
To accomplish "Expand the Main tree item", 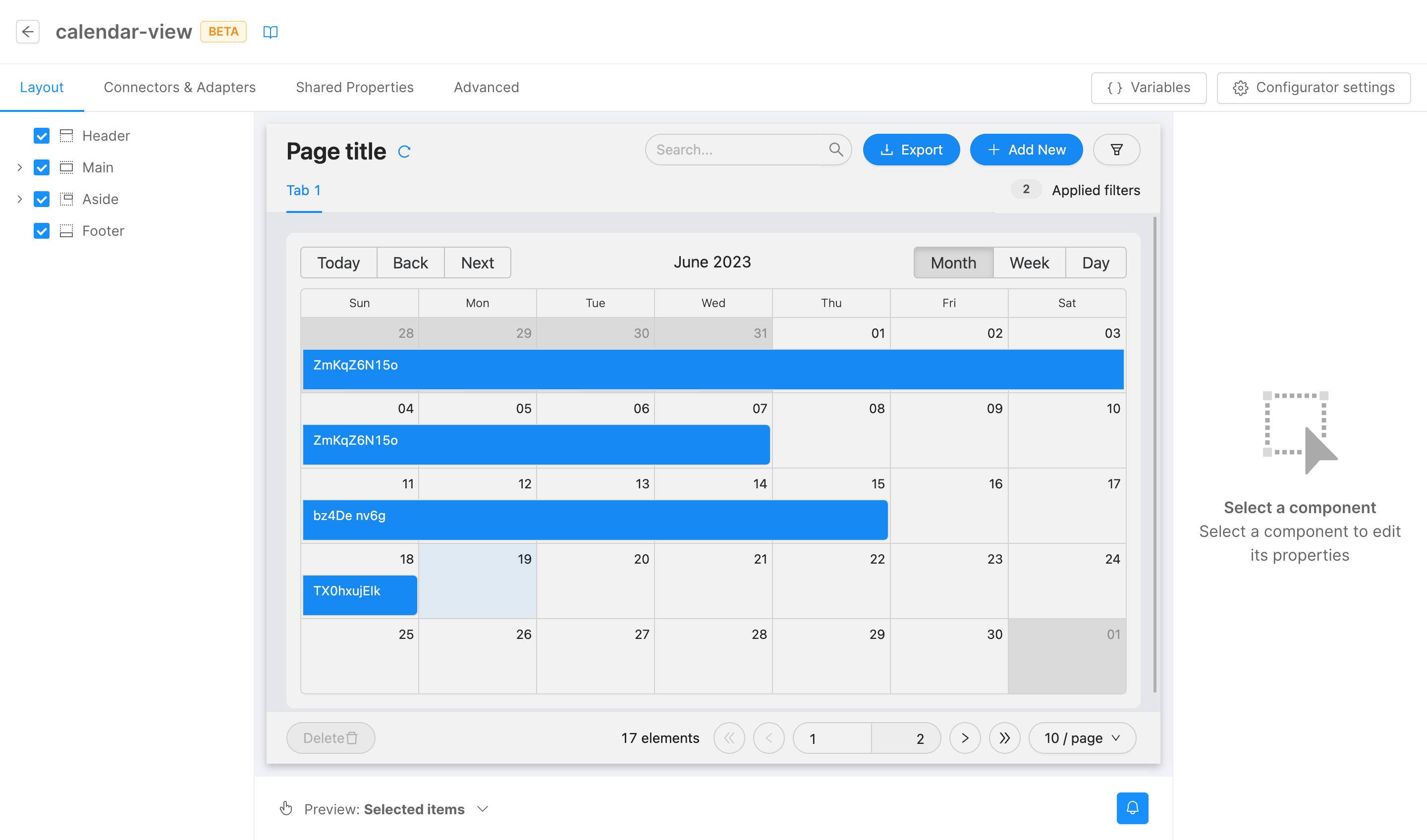I will [x=20, y=167].
